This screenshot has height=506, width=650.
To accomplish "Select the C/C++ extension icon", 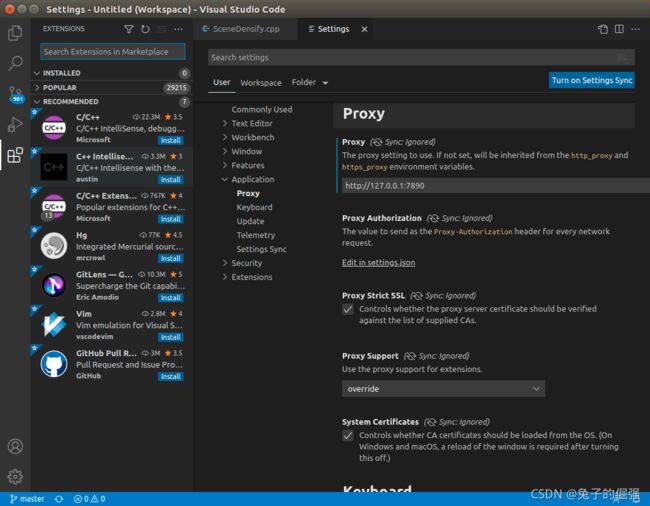I will coord(54,128).
